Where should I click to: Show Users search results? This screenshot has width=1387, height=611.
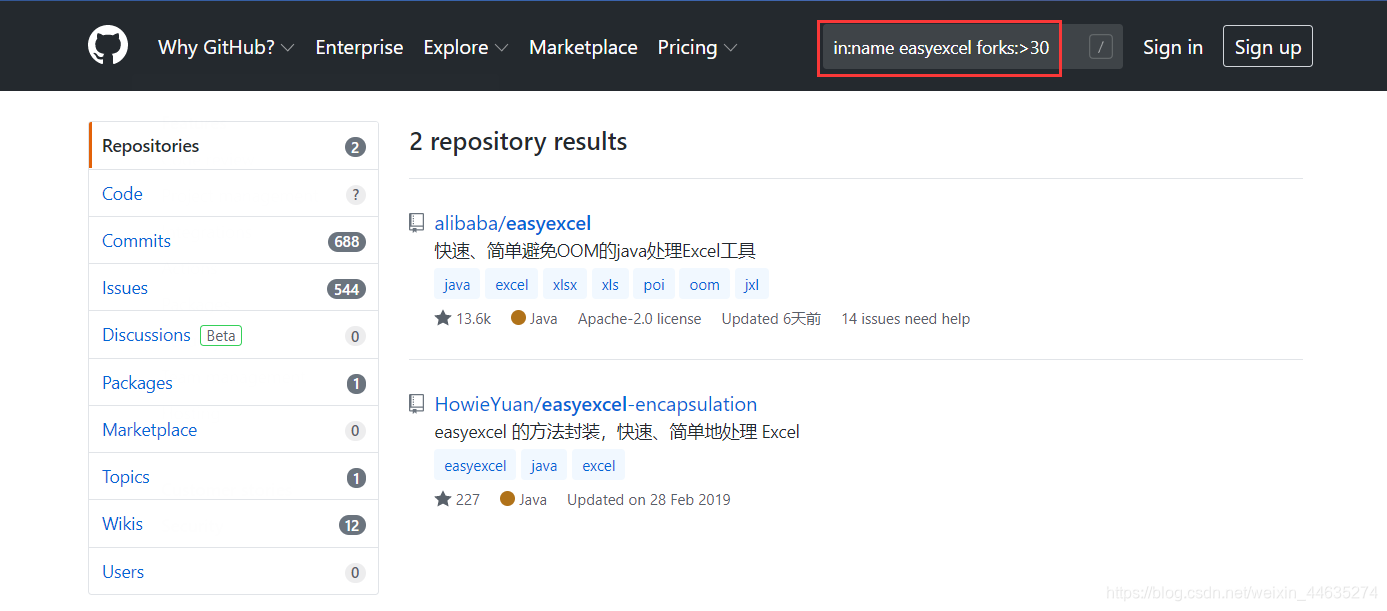click(233, 572)
